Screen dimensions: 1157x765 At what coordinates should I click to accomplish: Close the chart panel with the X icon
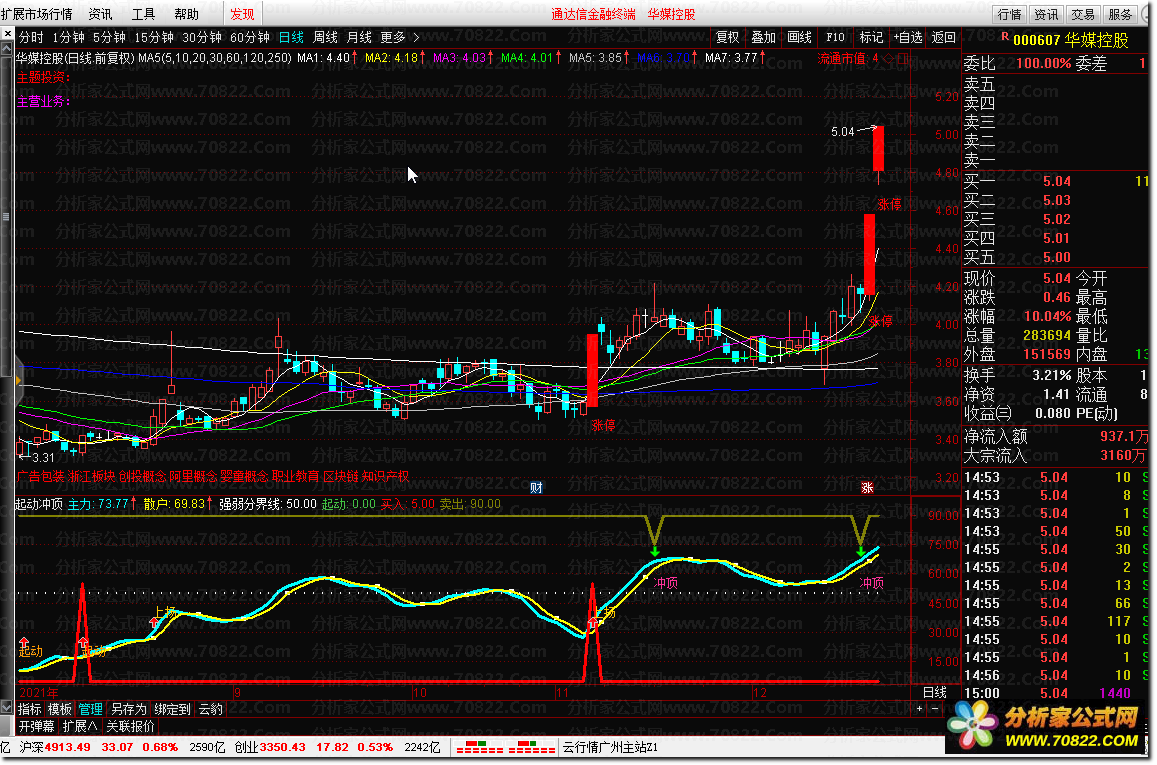tap(7, 35)
